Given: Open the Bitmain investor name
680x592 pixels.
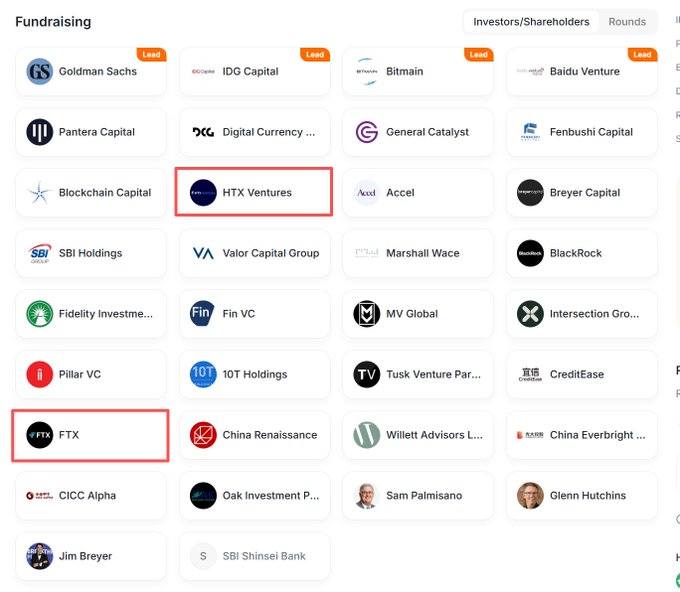Looking at the screenshot, I should (405, 71).
